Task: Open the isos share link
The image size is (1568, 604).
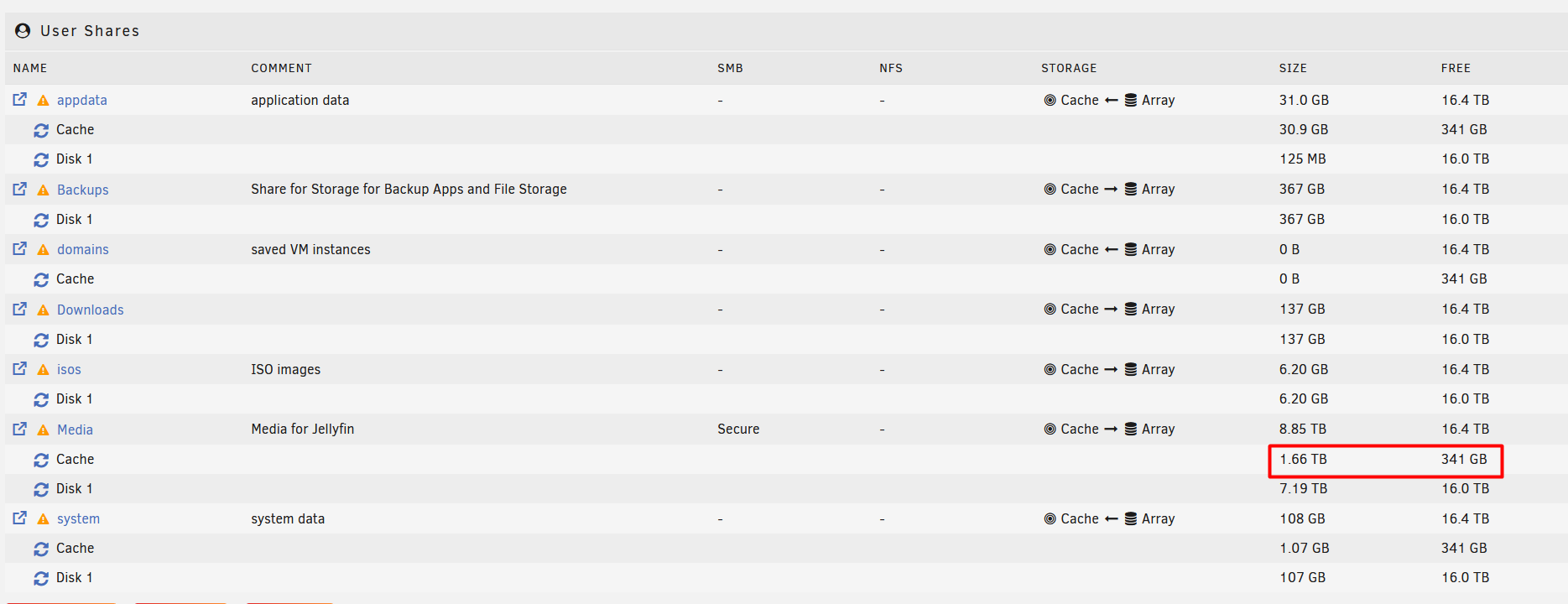Action: [69, 369]
